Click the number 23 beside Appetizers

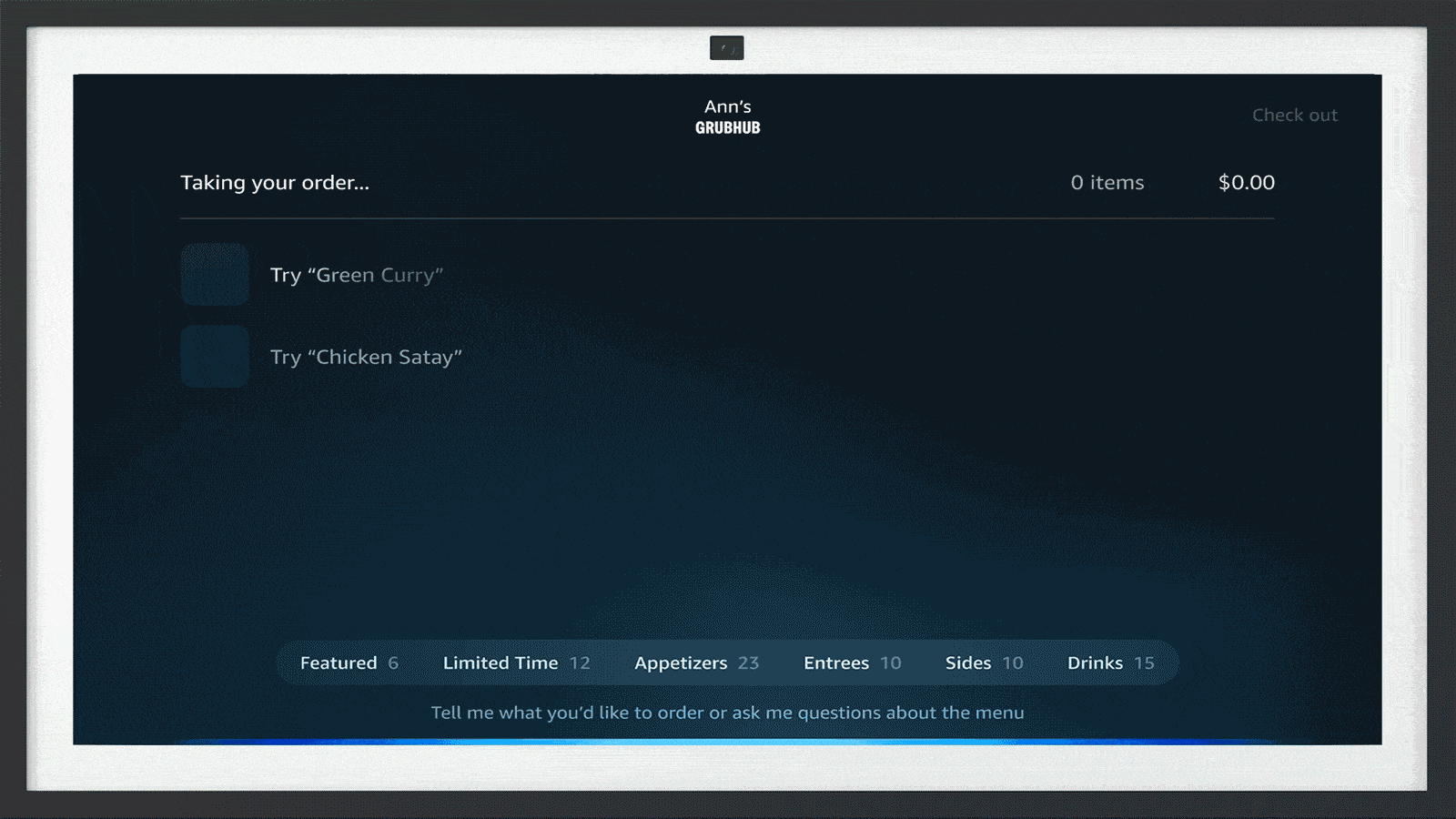(x=748, y=662)
